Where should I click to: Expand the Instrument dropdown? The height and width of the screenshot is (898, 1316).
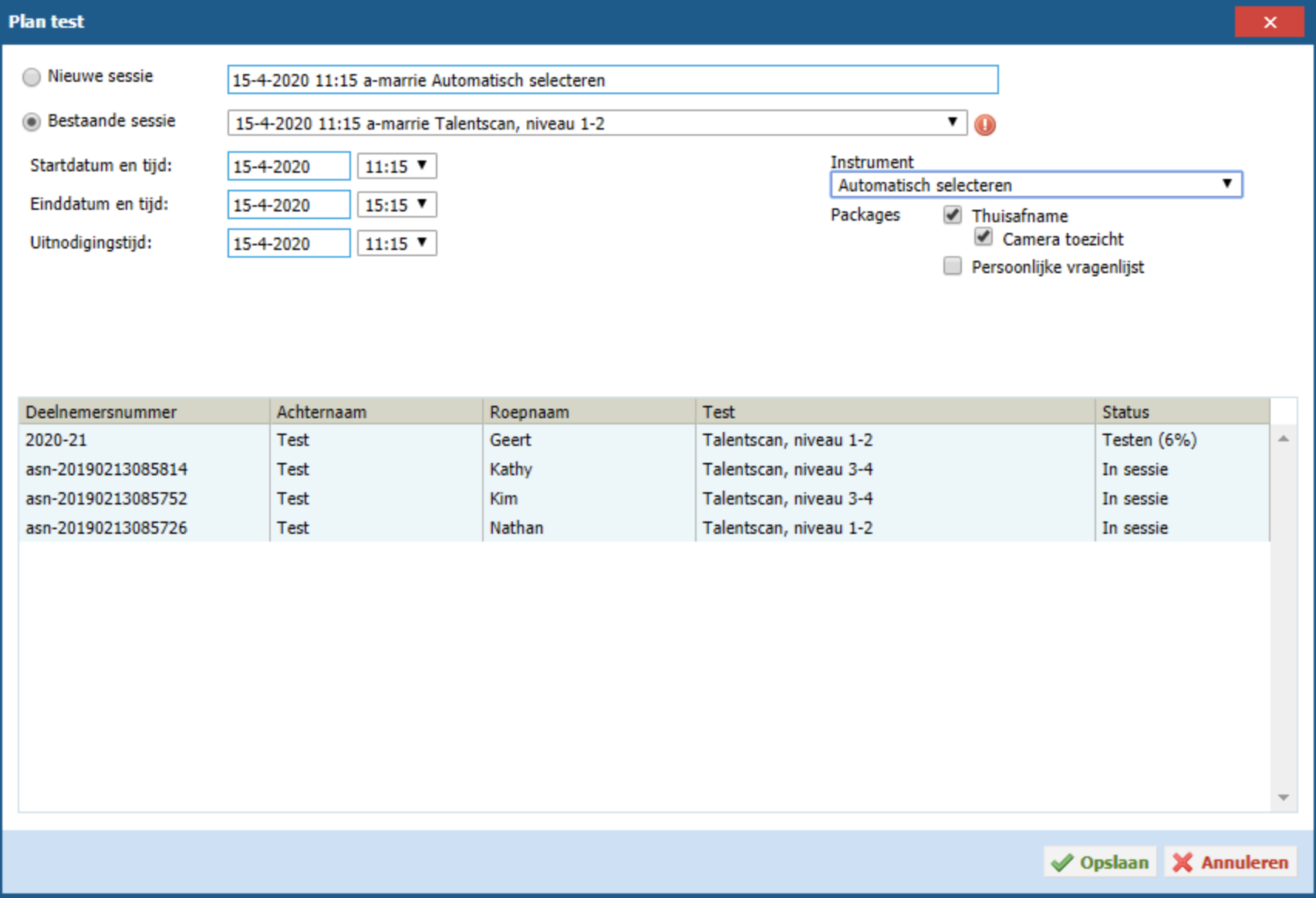pyautogui.click(x=1226, y=184)
